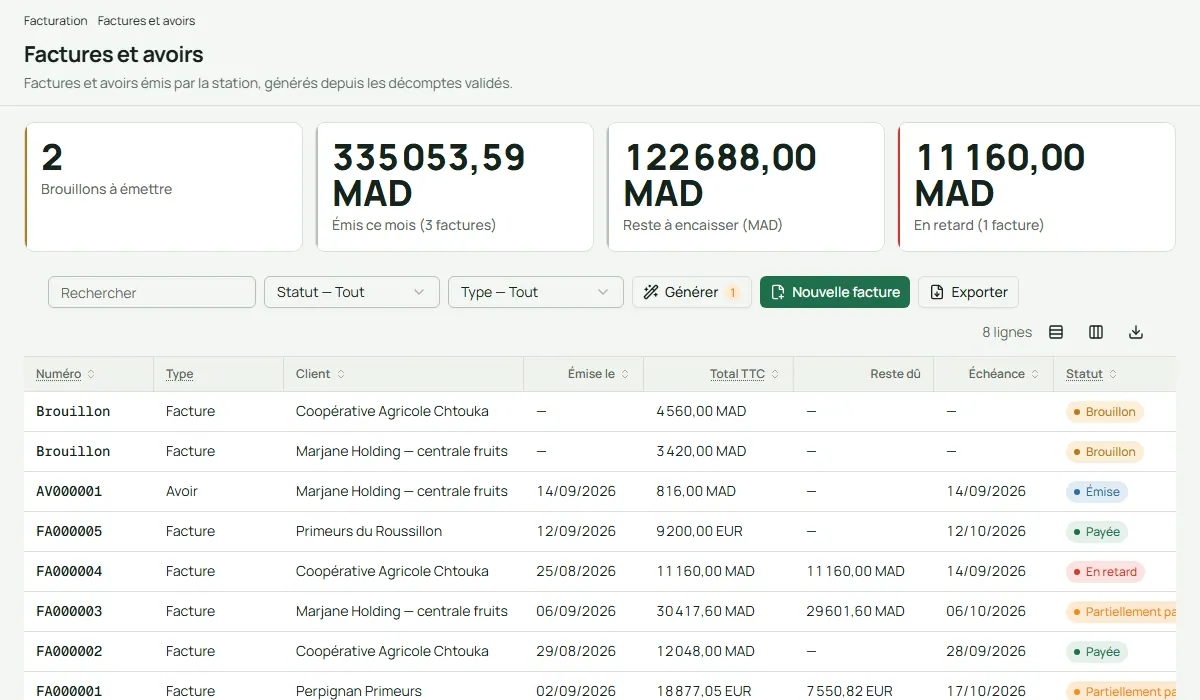Viewport: 1200px width, 700px height.
Task: Open the column visibility icon
Action: pos(1096,332)
